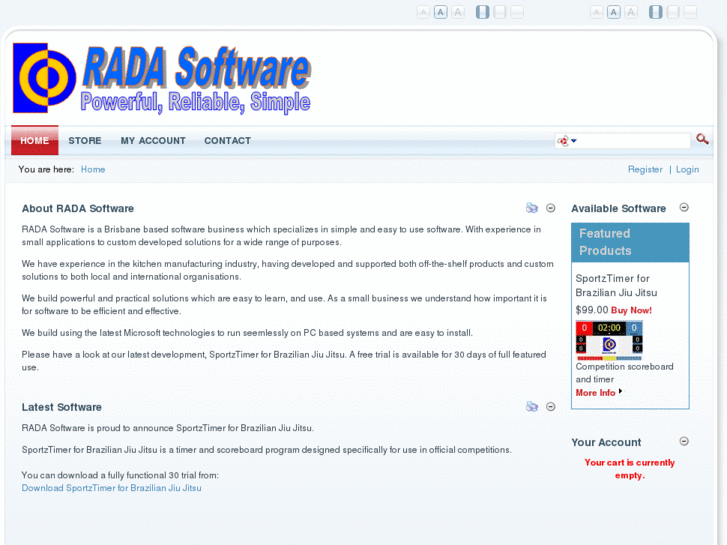Select middle layout width icon in the right toolbar group
727x545 pixels.
click(673, 12)
